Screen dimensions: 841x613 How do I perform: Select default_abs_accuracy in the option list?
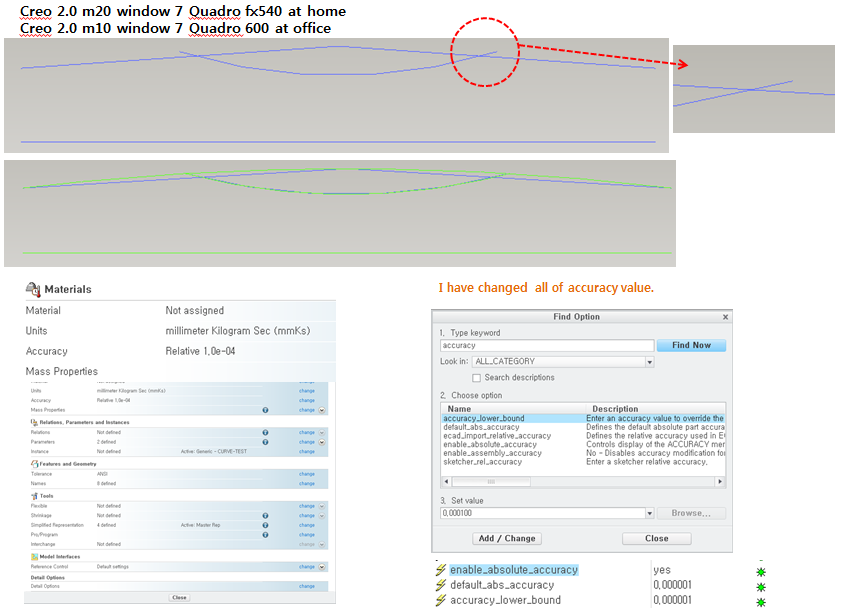tap(481, 427)
